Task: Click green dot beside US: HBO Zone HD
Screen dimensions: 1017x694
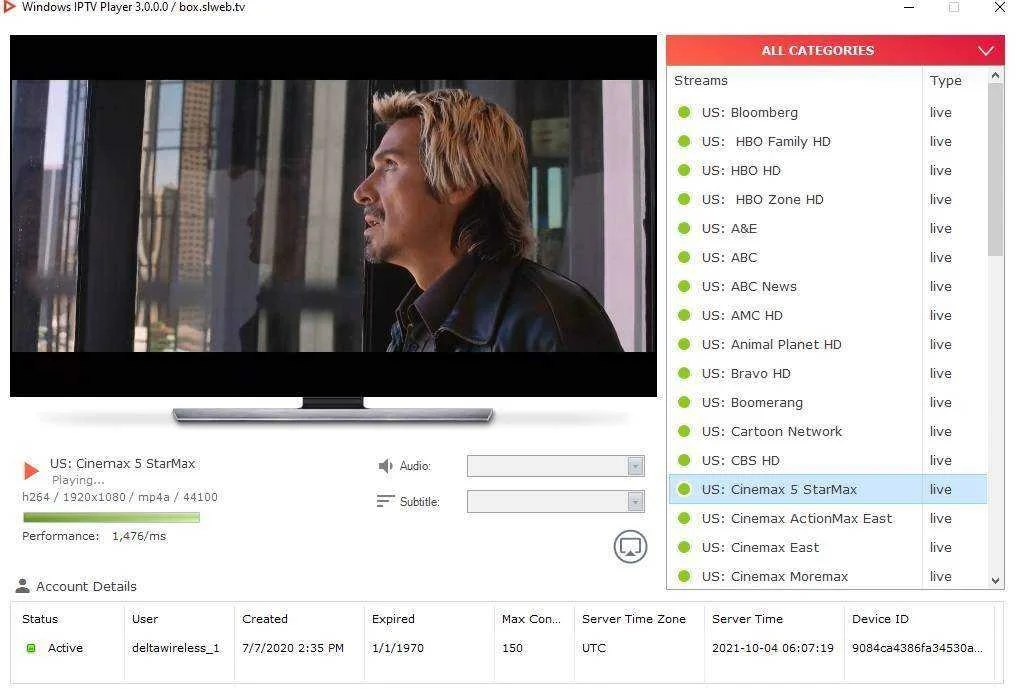Action: coord(684,199)
